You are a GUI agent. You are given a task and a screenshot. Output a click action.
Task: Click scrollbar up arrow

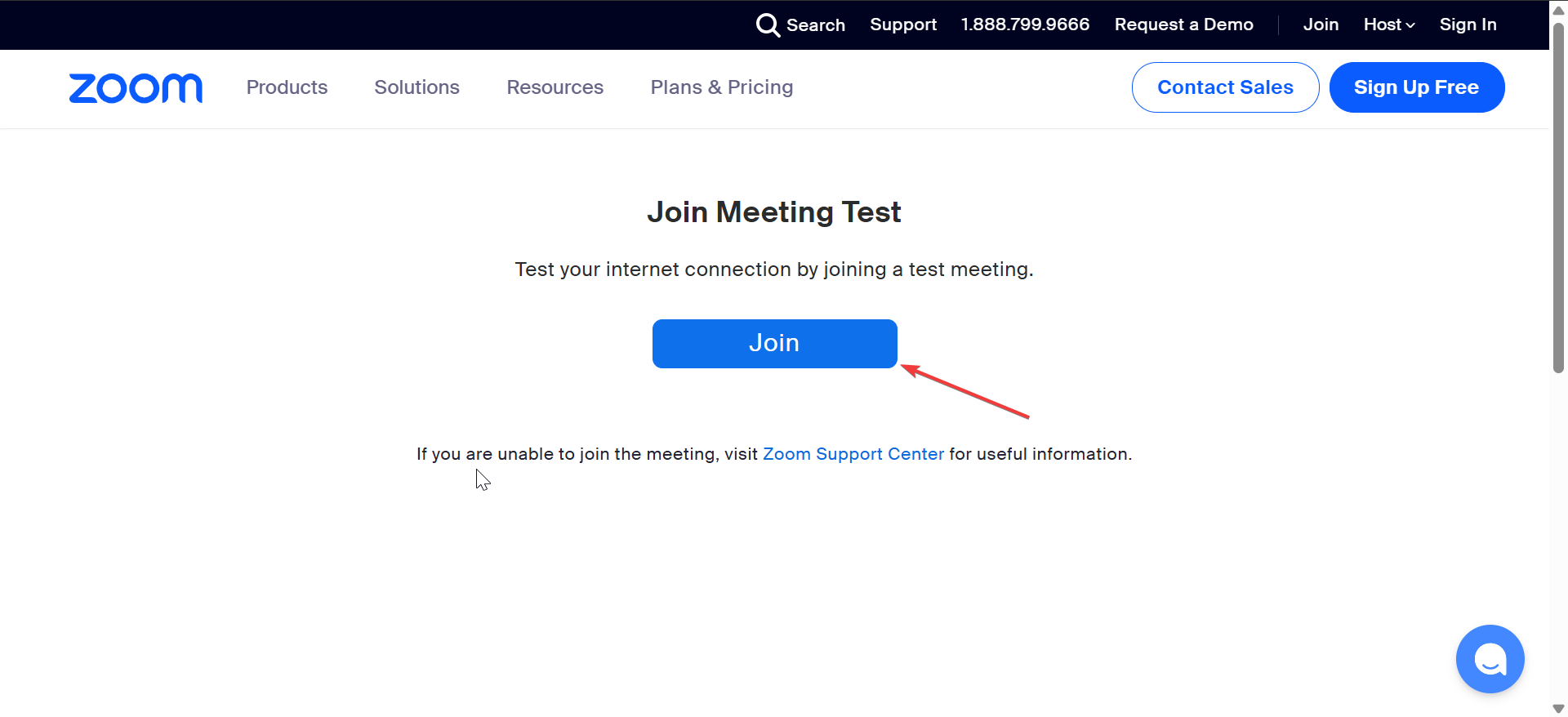pyautogui.click(x=1558, y=11)
